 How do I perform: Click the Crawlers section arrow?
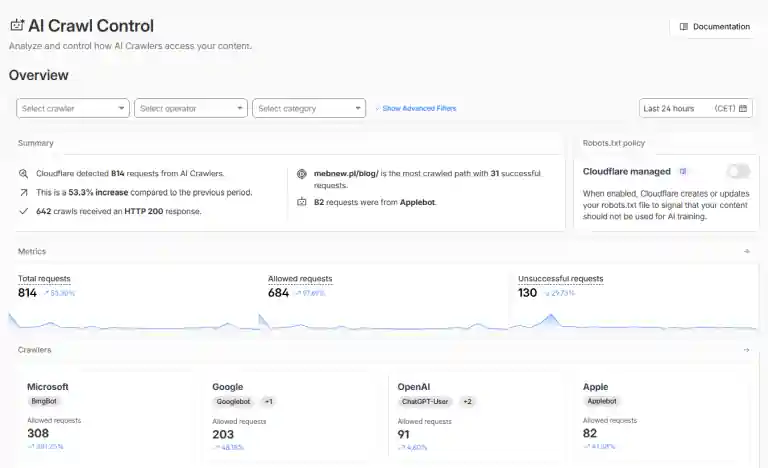coord(746,350)
